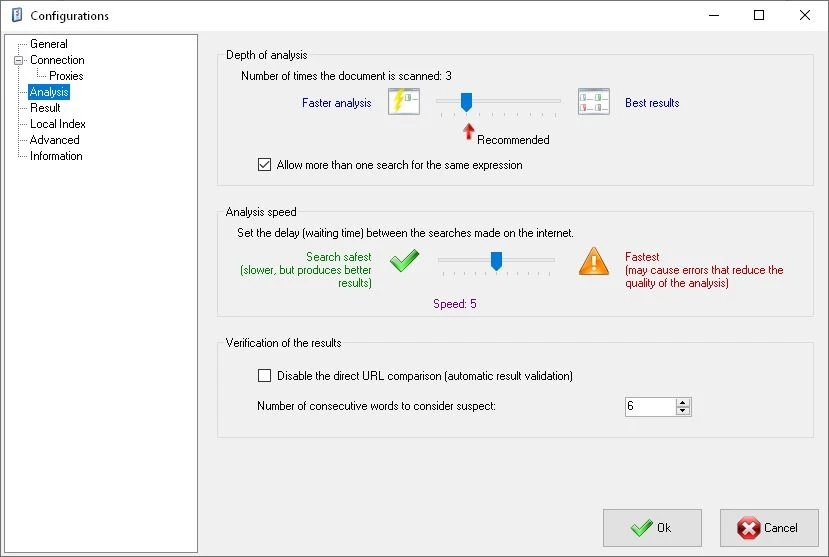Click the Depth of analysis slider handle
This screenshot has width=829, height=557.
pos(466,101)
